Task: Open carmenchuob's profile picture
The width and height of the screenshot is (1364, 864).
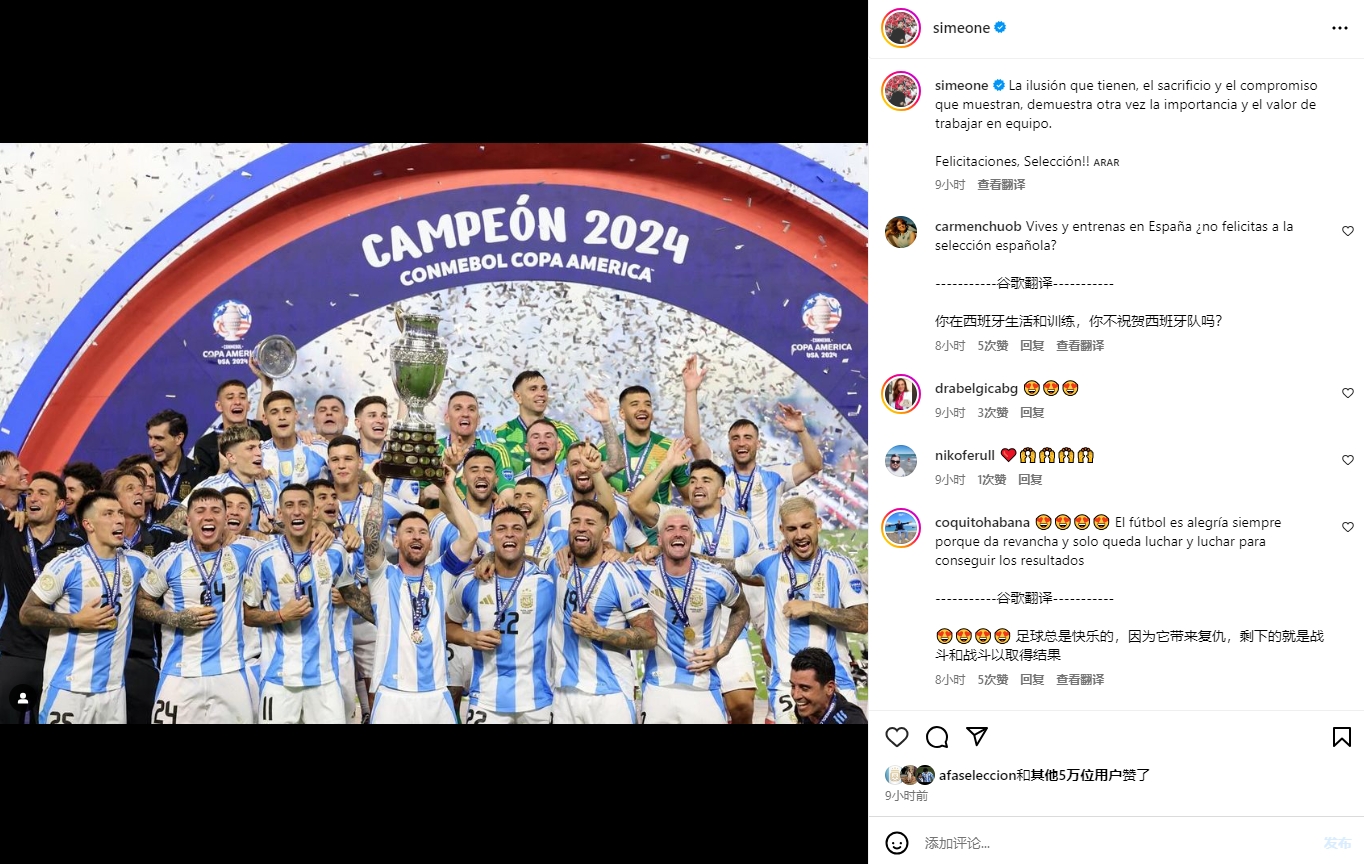Action: pos(901,231)
